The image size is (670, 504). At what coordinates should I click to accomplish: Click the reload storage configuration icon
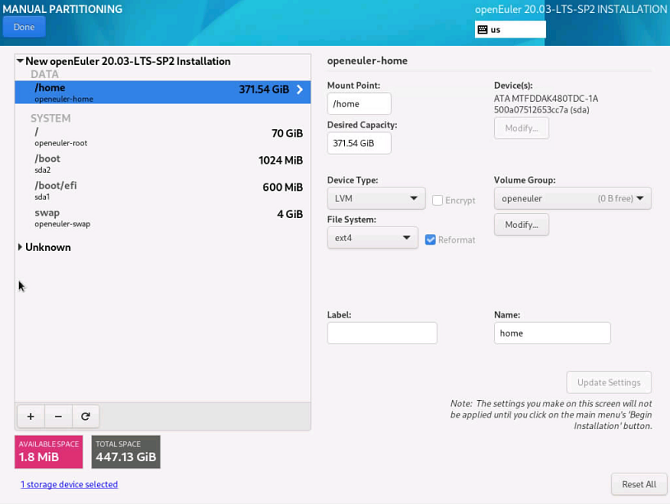(x=86, y=416)
